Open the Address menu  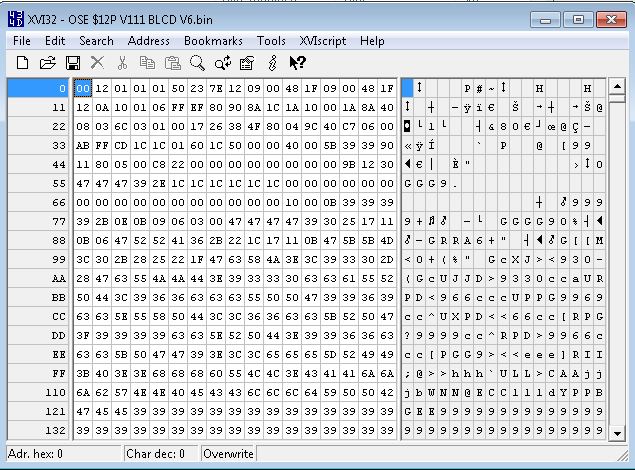pyautogui.click(x=149, y=41)
